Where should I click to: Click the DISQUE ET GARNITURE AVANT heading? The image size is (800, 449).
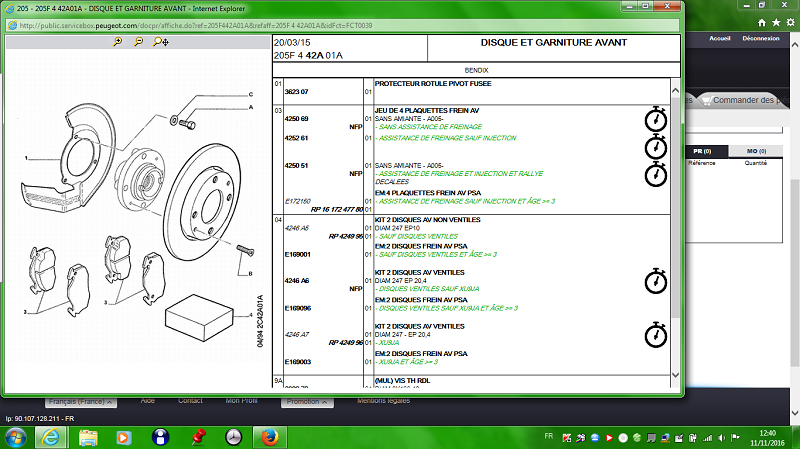(554, 43)
